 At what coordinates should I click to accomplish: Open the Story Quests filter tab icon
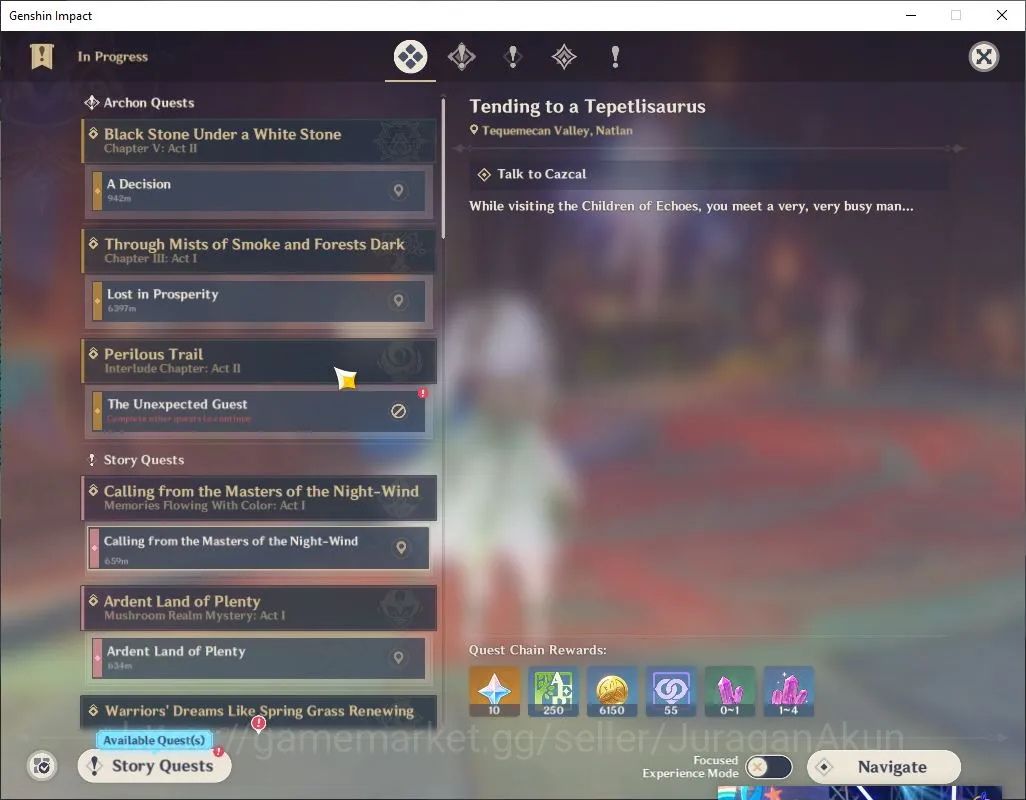pos(513,57)
